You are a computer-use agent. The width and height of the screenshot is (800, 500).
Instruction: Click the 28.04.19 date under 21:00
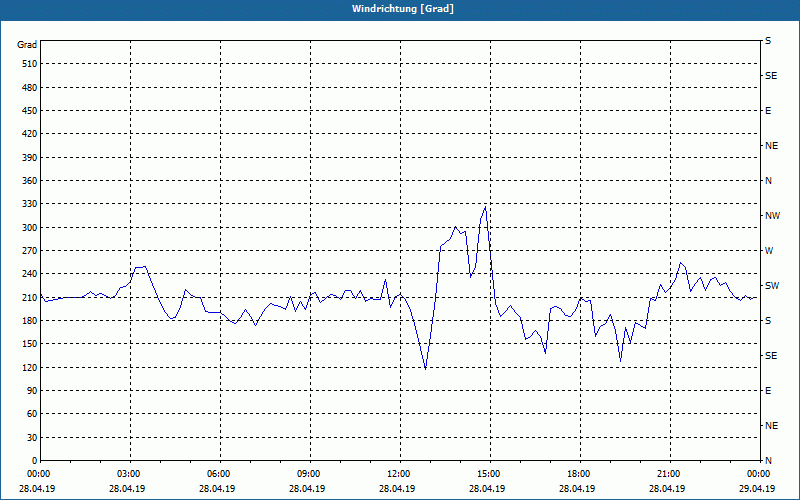click(x=667, y=489)
